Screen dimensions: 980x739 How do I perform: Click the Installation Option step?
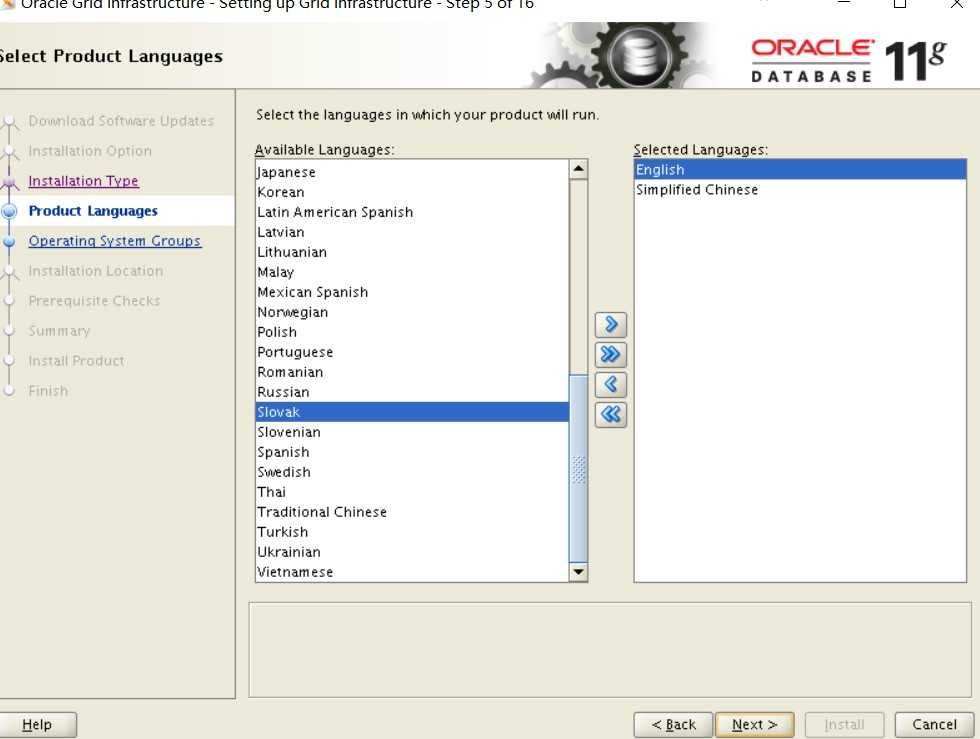tap(90, 151)
